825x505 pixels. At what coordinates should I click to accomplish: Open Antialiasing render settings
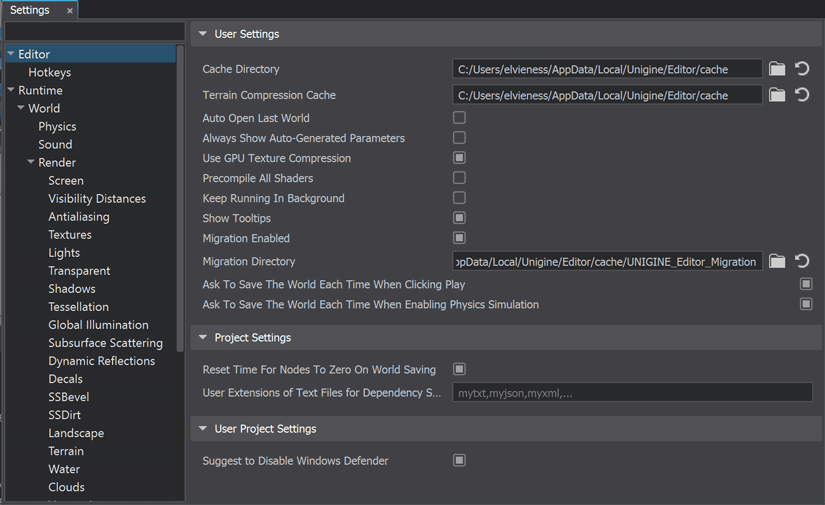79,217
